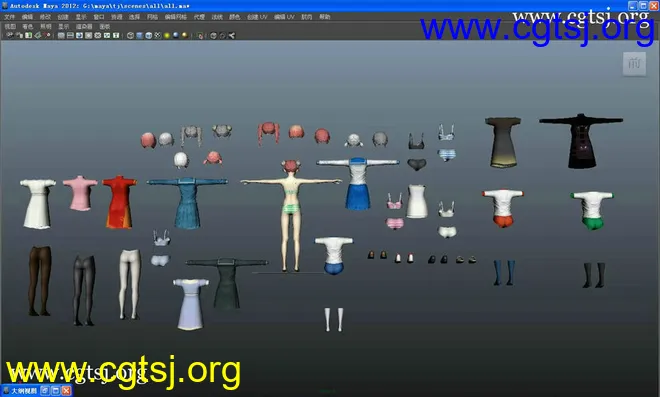Toggle isolate select in the viewport

[200, 35]
